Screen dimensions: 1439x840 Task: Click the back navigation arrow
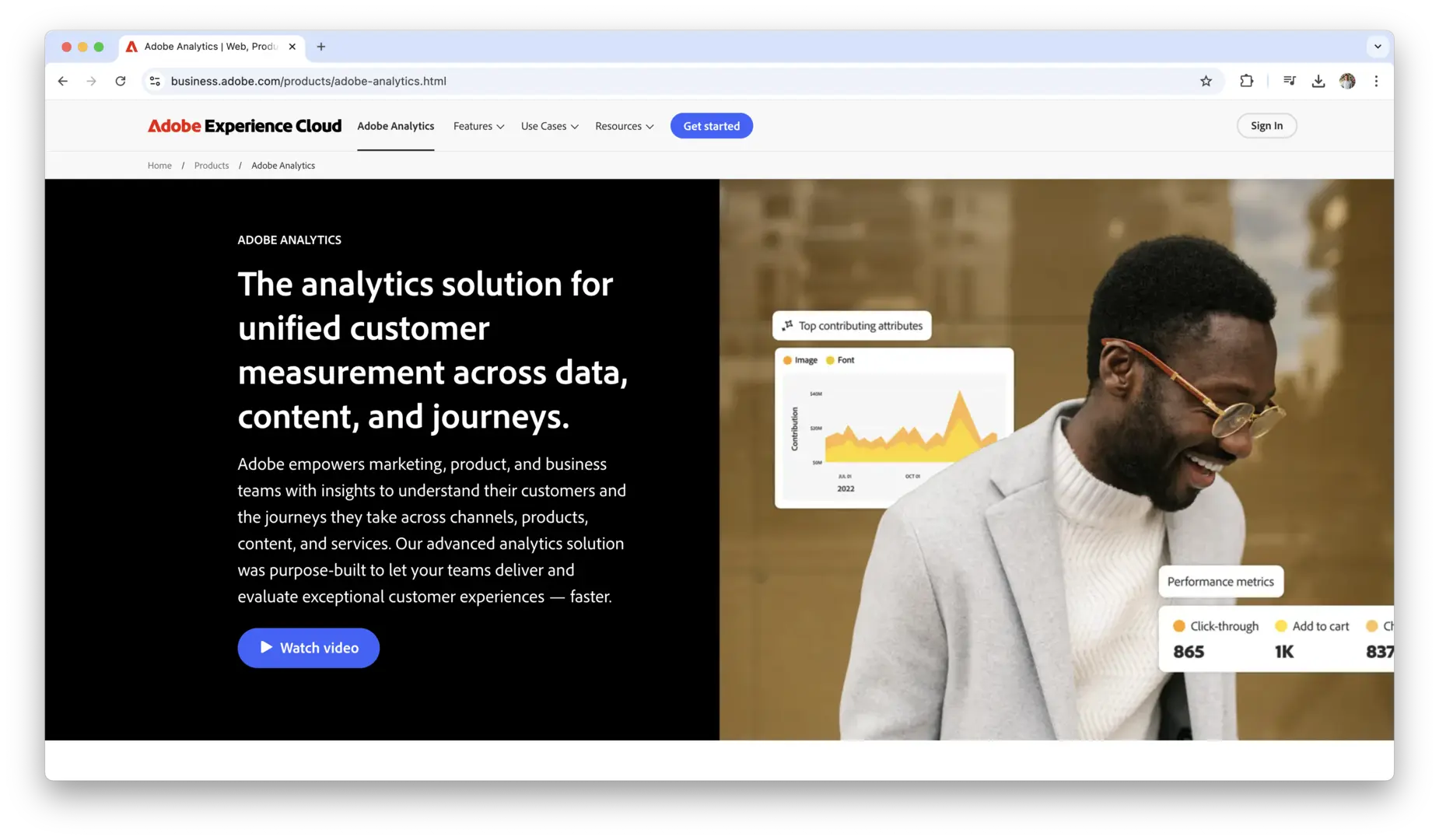point(62,81)
